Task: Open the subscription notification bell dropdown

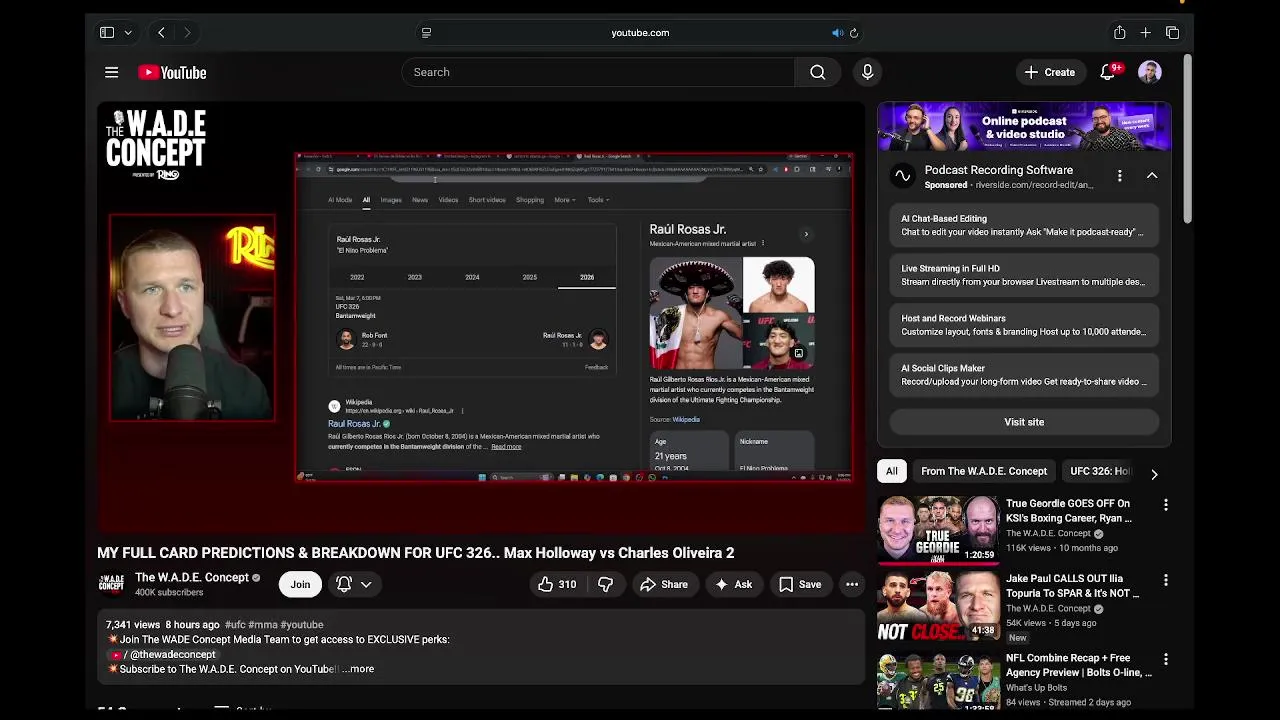Action: (x=354, y=584)
